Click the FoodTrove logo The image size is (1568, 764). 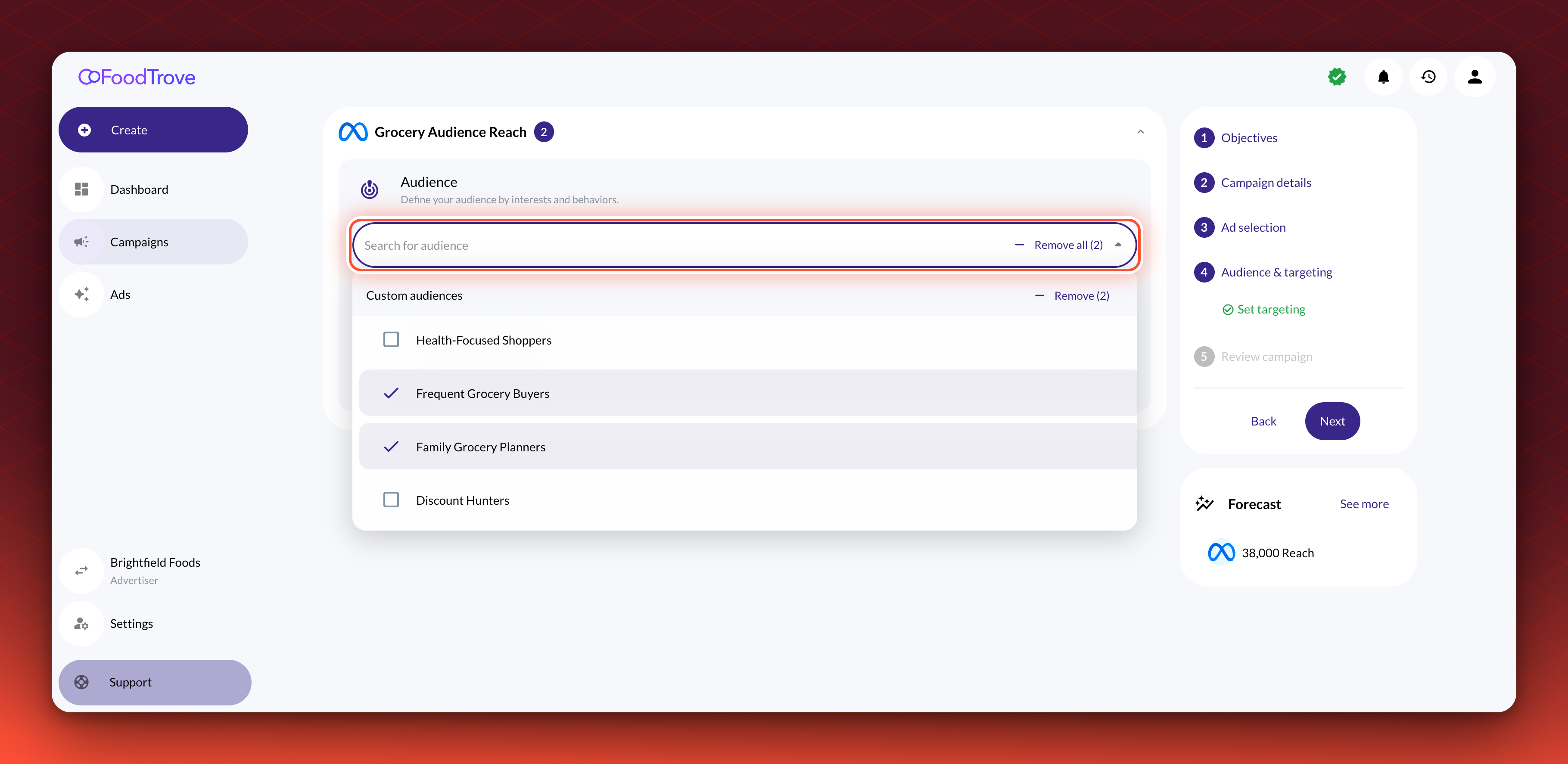(137, 78)
